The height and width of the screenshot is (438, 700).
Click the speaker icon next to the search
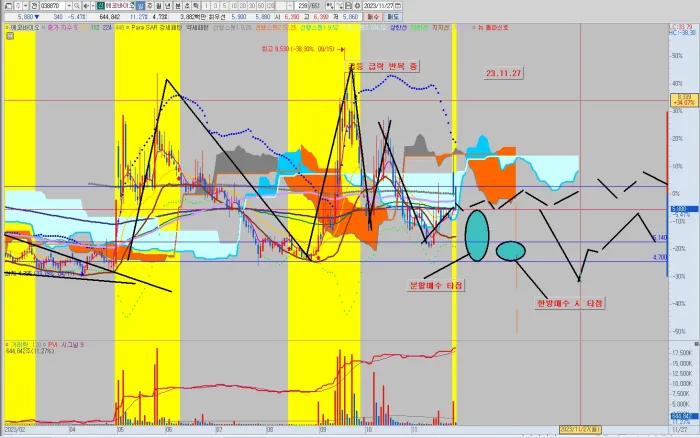coord(86,6)
